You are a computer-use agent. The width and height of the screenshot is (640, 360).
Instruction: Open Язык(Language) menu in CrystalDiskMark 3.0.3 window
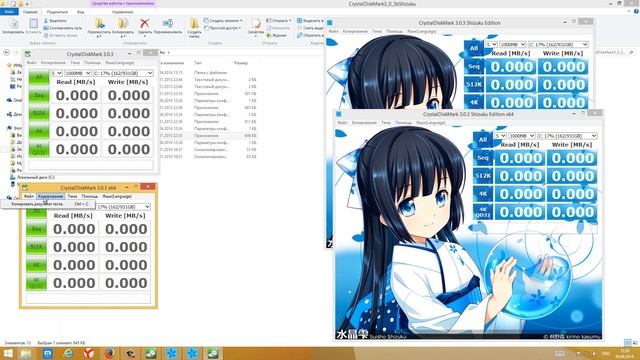pyautogui.click(x=120, y=63)
